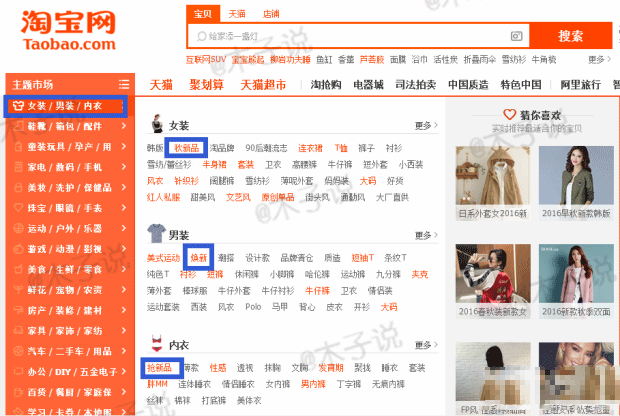Click the 牛仔裤 link under 男装

click(x=318, y=291)
